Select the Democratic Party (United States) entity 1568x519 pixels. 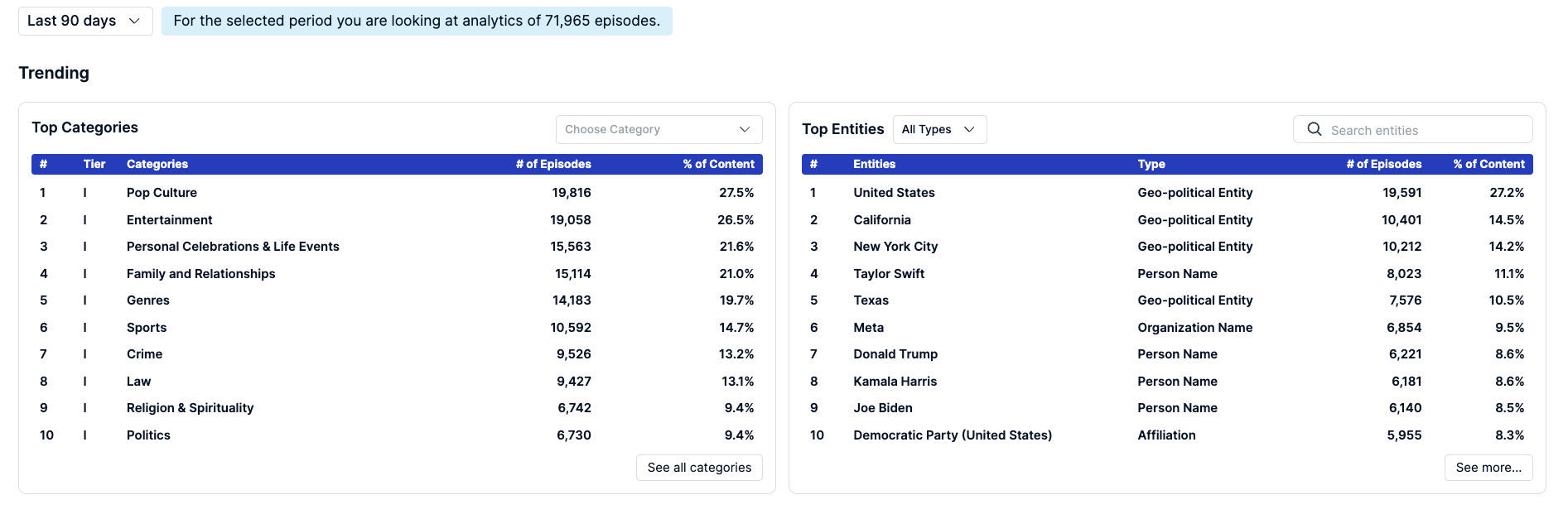[x=953, y=435]
